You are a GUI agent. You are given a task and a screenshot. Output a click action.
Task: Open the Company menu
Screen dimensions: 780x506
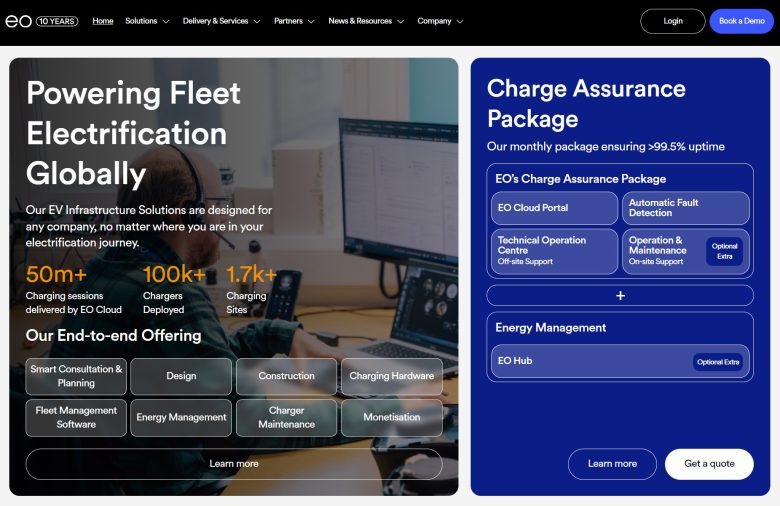[434, 21]
